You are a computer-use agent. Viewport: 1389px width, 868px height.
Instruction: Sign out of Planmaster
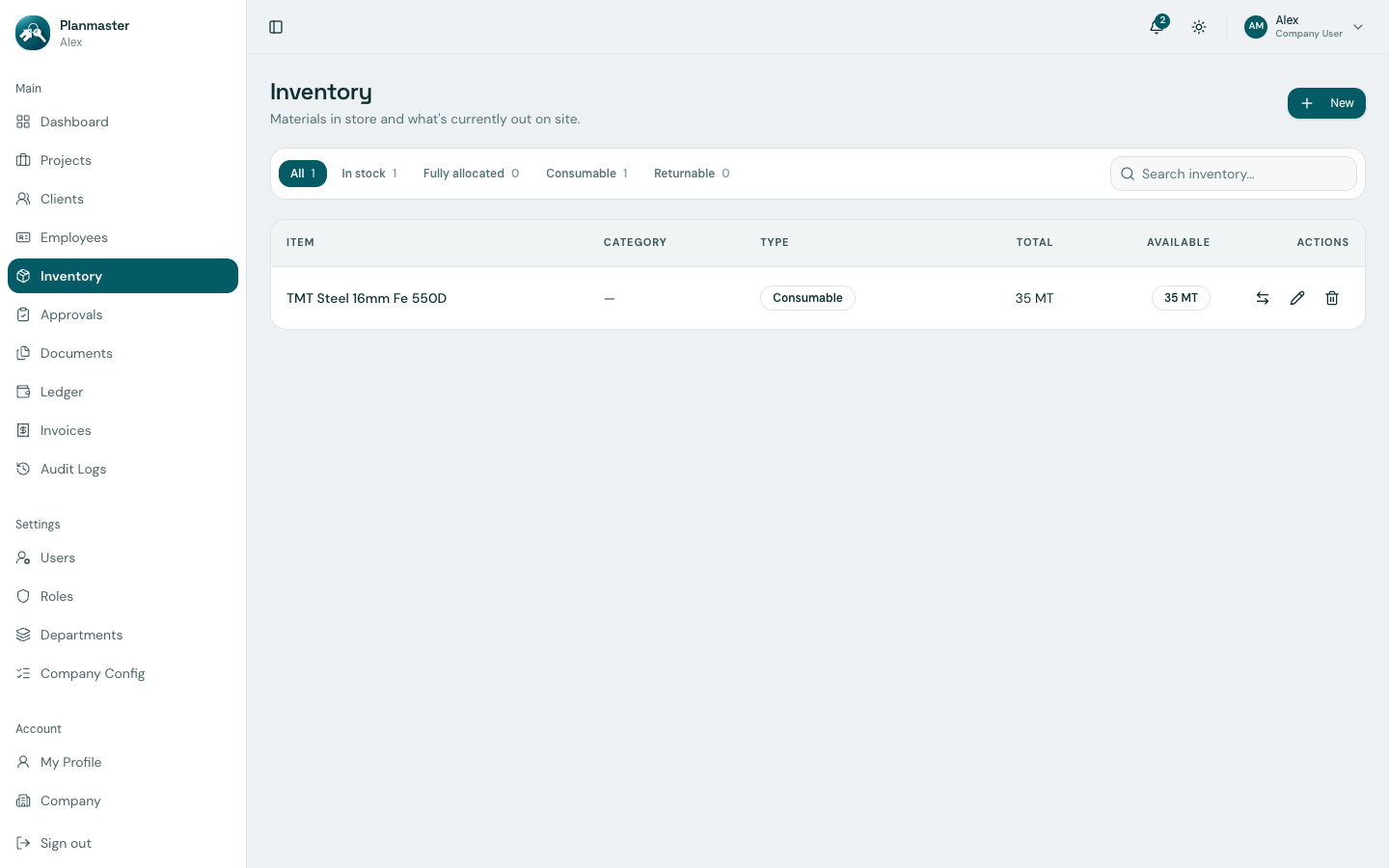[123, 843]
